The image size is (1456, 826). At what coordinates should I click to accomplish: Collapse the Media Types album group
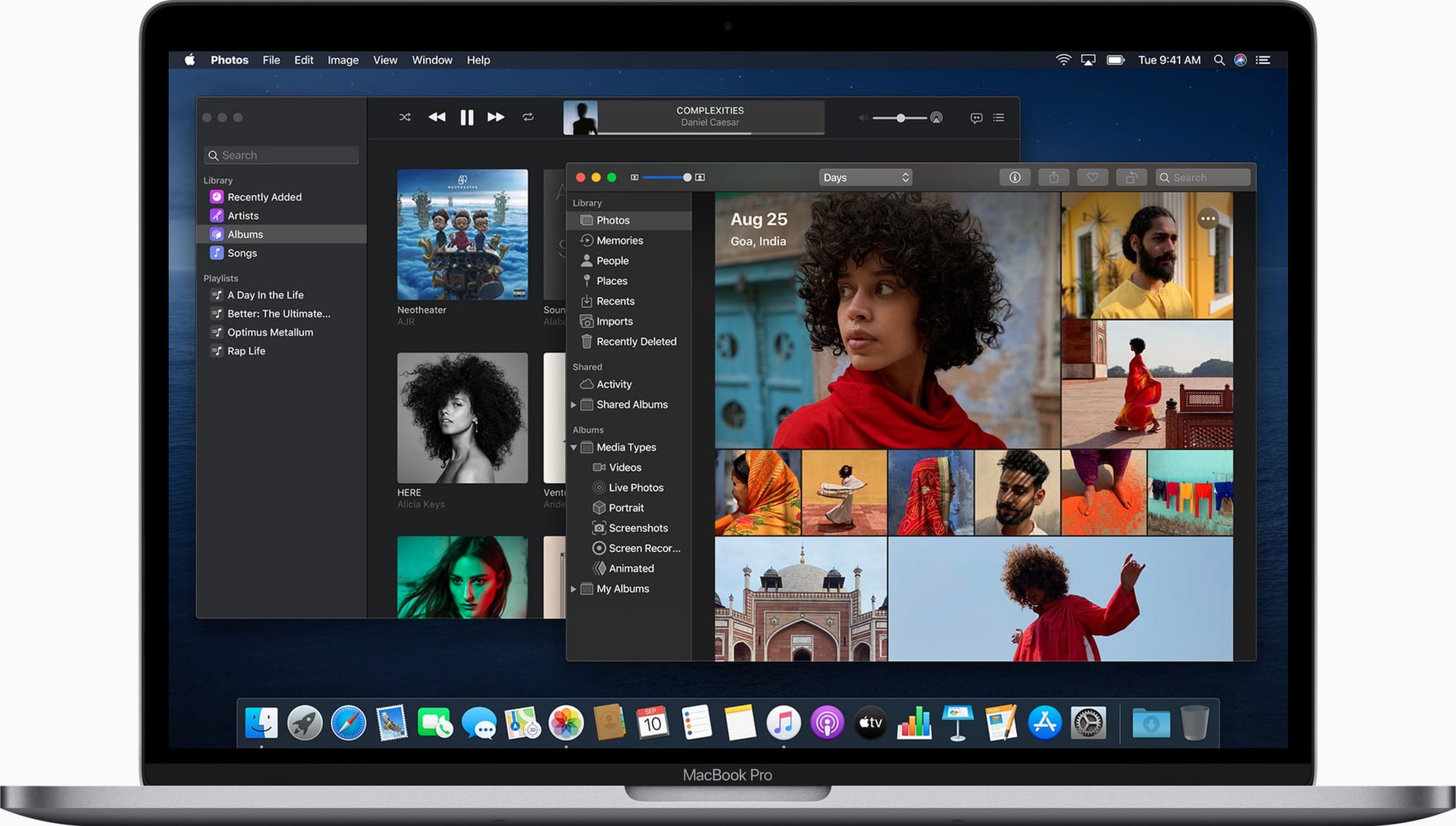coord(573,447)
